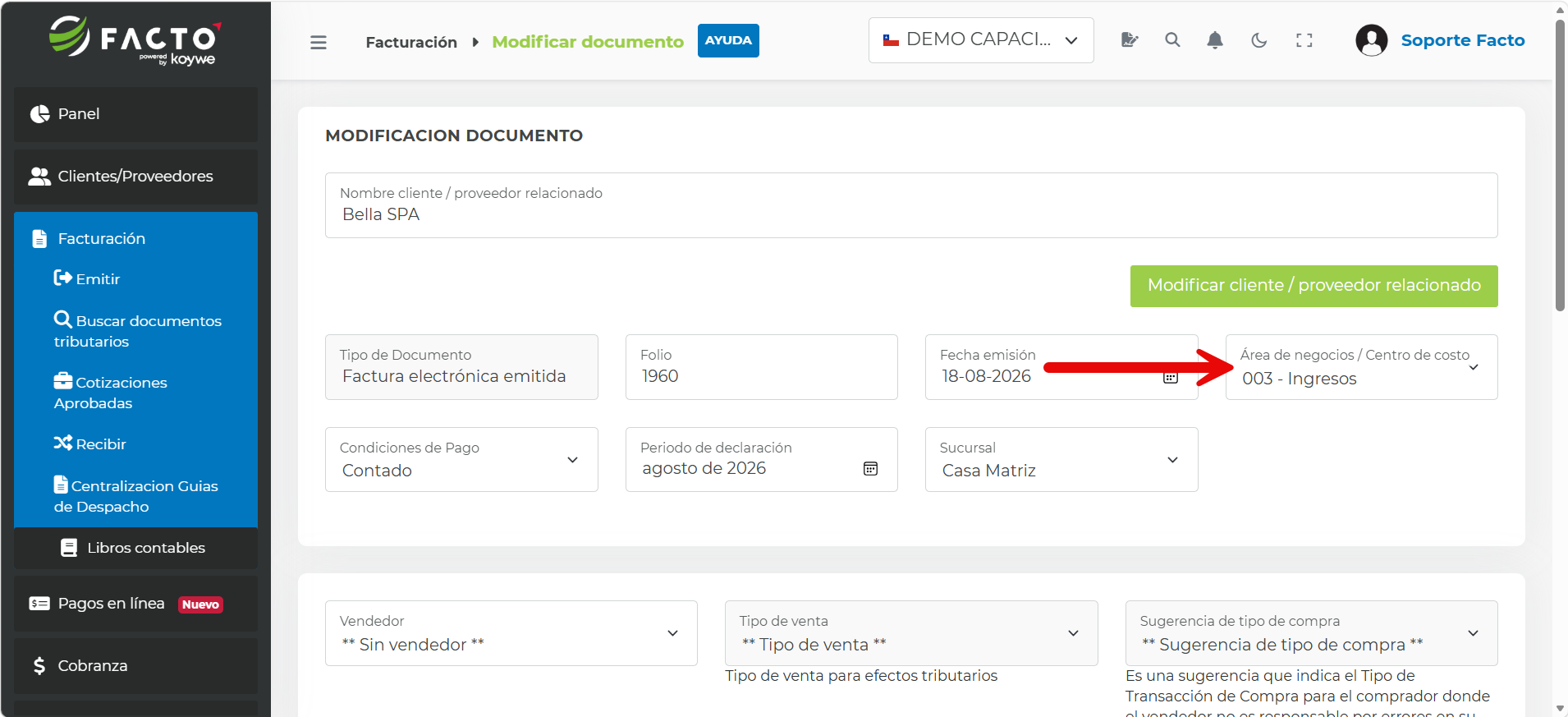Select Recibir in the sidebar
Image resolution: width=1568 pixels, height=717 pixels.
90,444
